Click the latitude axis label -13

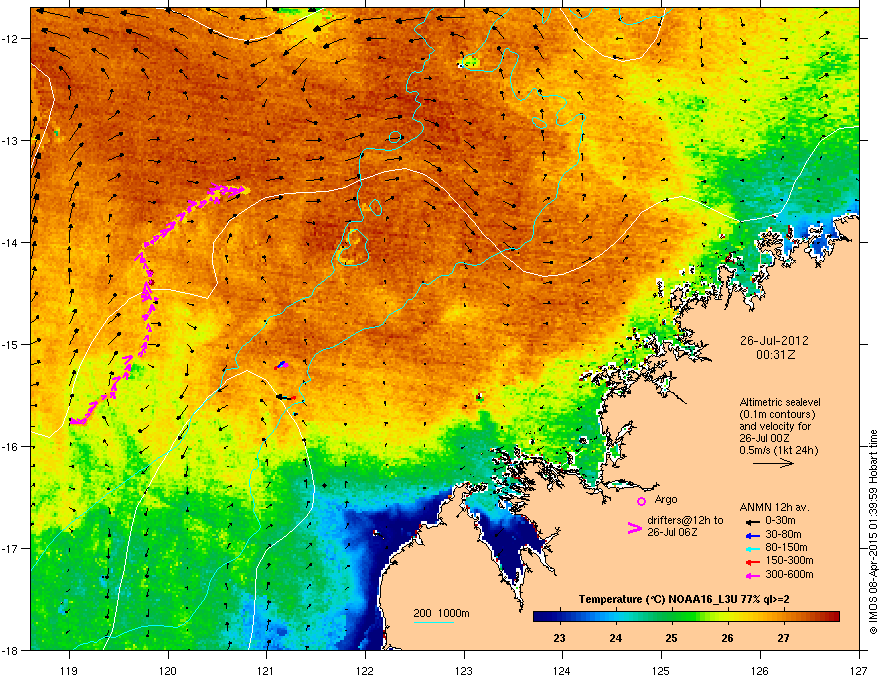pos(11,140)
